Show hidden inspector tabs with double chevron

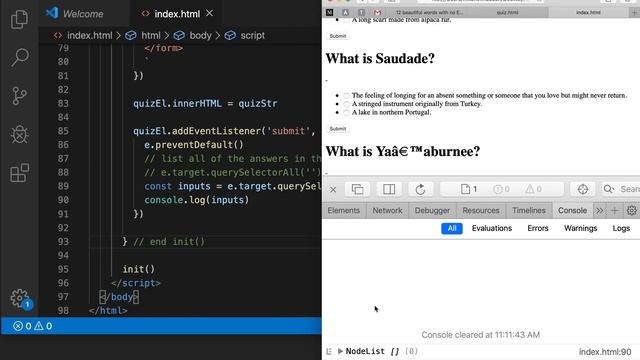(599, 210)
